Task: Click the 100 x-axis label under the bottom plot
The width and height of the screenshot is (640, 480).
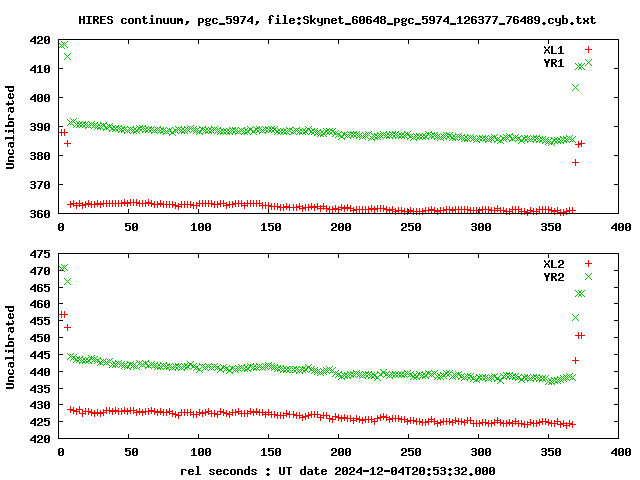Action: pyautogui.click(x=200, y=452)
